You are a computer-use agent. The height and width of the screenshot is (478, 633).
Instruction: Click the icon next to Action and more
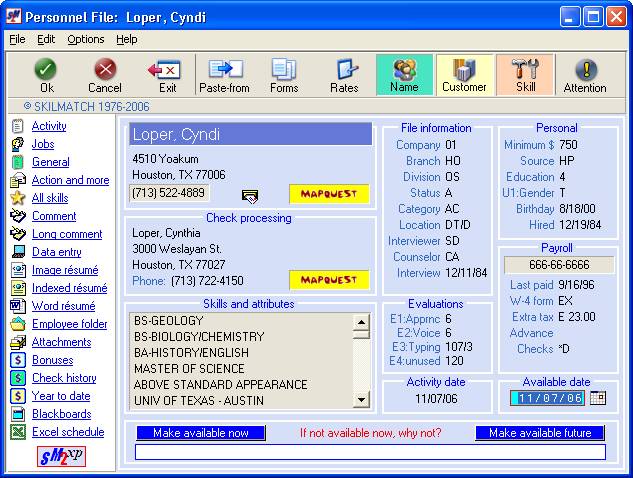(18, 180)
